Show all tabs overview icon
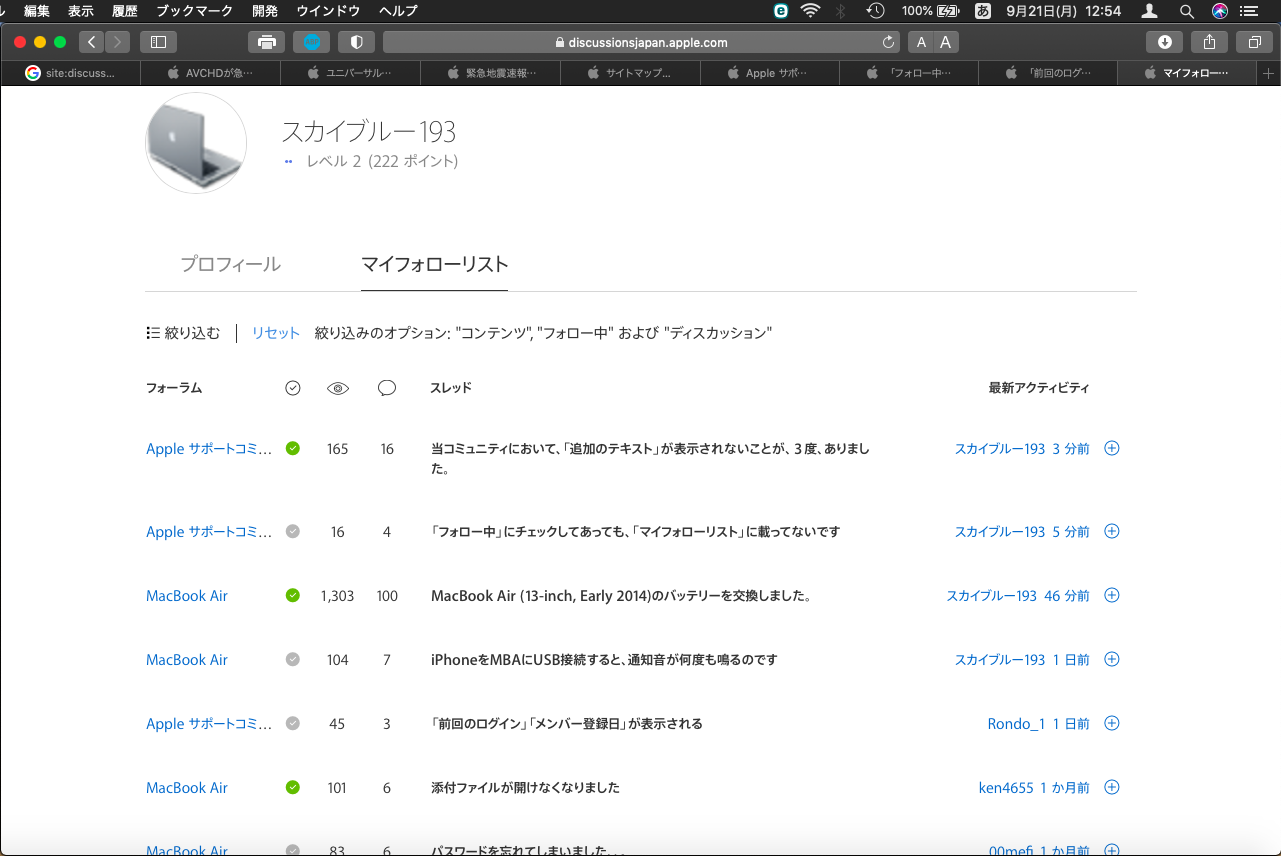 (x=1254, y=42)
